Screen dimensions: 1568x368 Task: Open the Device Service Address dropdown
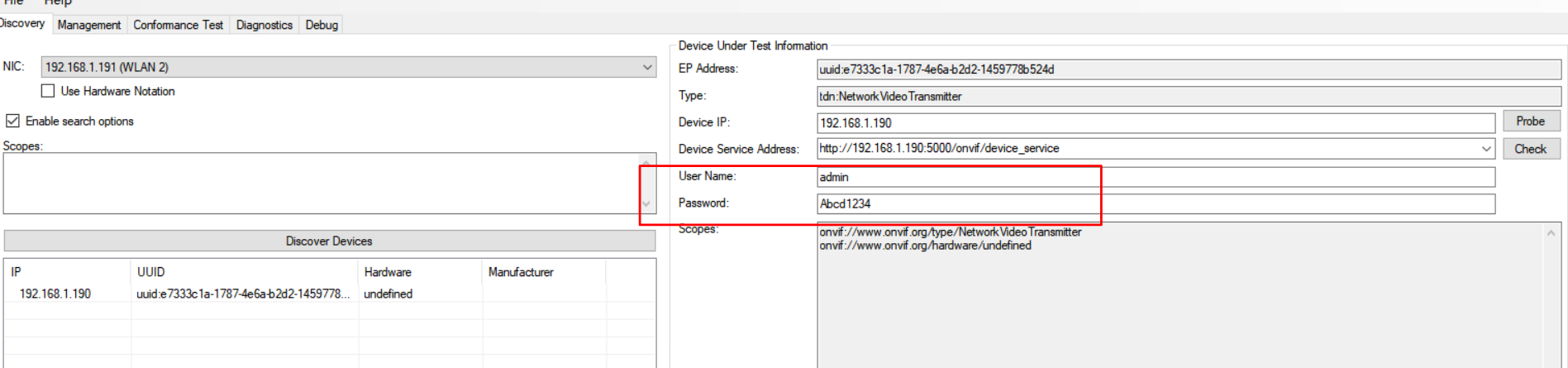click(x=1486, y=149)
